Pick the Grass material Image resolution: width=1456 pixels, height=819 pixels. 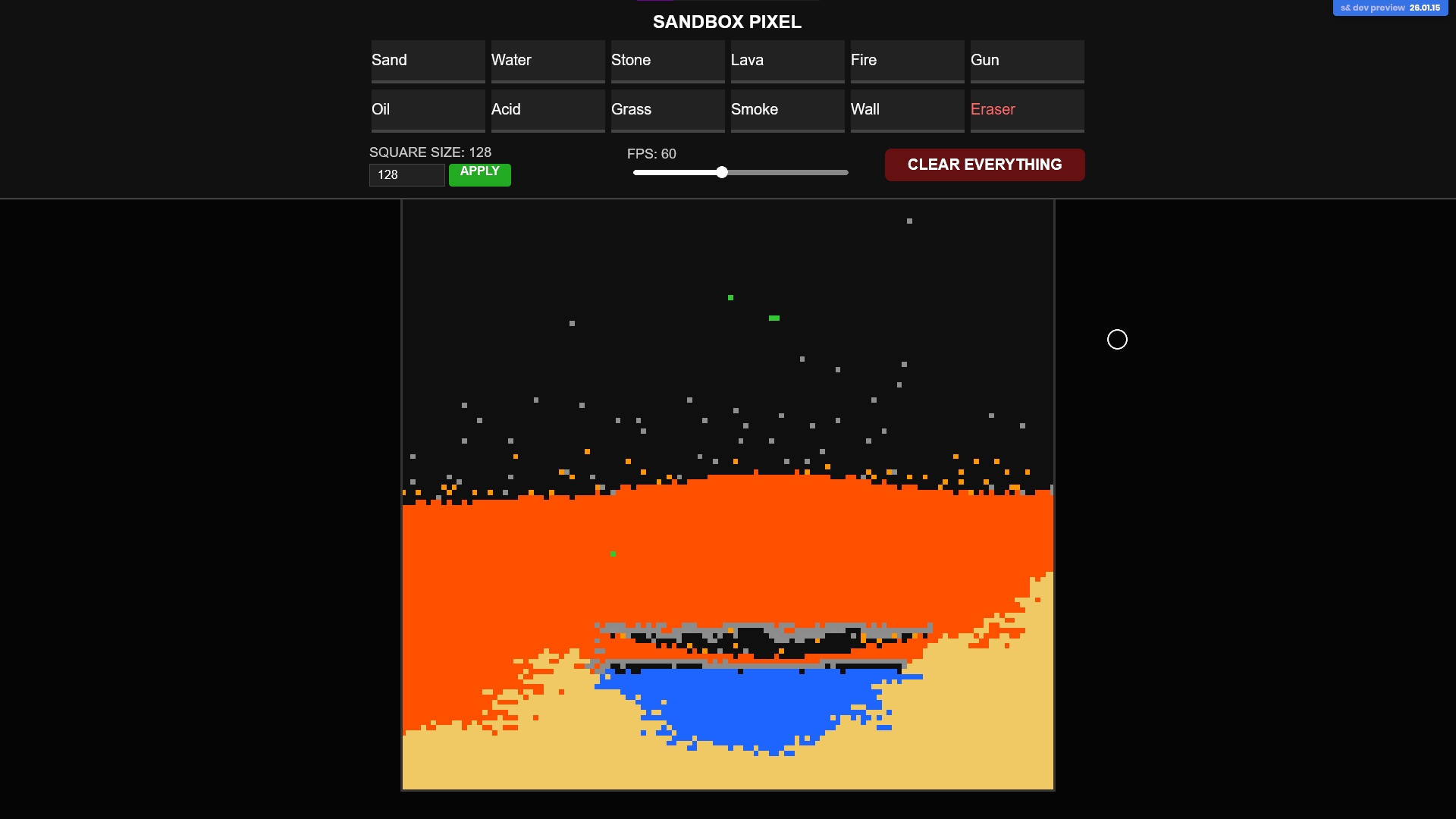coord(667,110)
